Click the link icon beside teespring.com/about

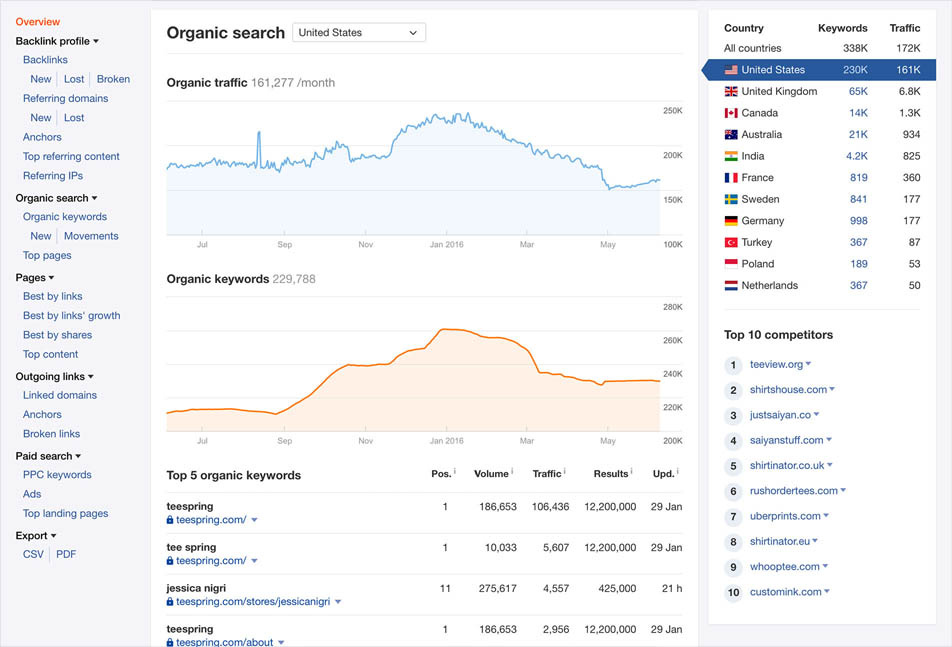[170, 641]
